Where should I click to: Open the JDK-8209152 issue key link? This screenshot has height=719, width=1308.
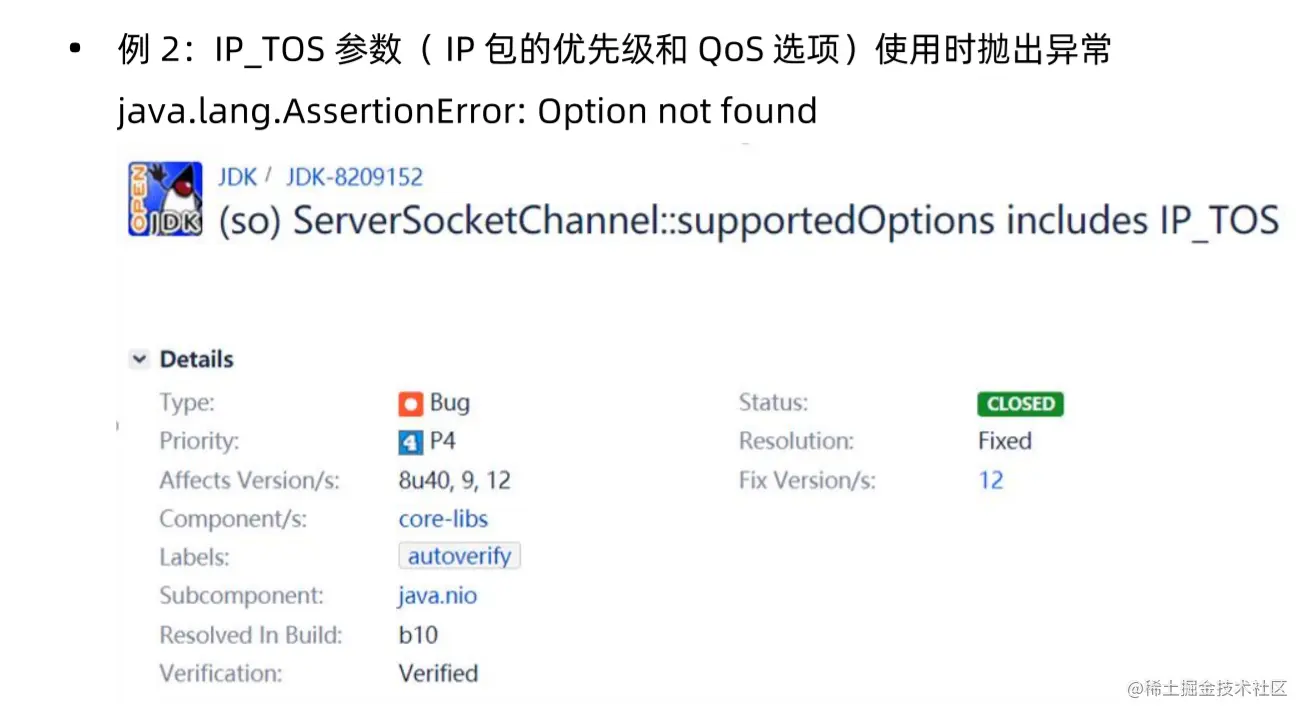pos(354,177)
